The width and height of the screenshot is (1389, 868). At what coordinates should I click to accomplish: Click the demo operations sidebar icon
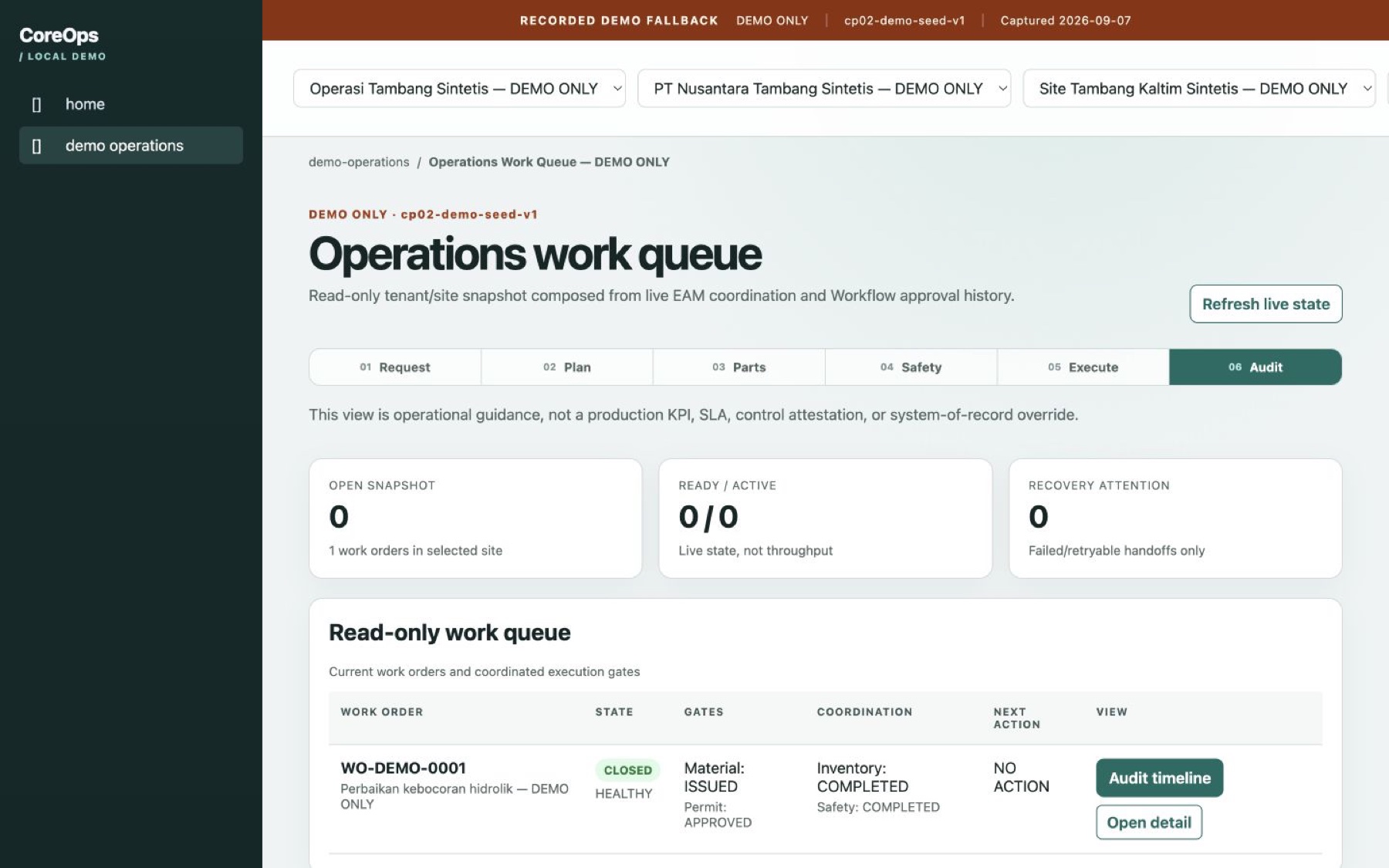(x=36, y=146)
